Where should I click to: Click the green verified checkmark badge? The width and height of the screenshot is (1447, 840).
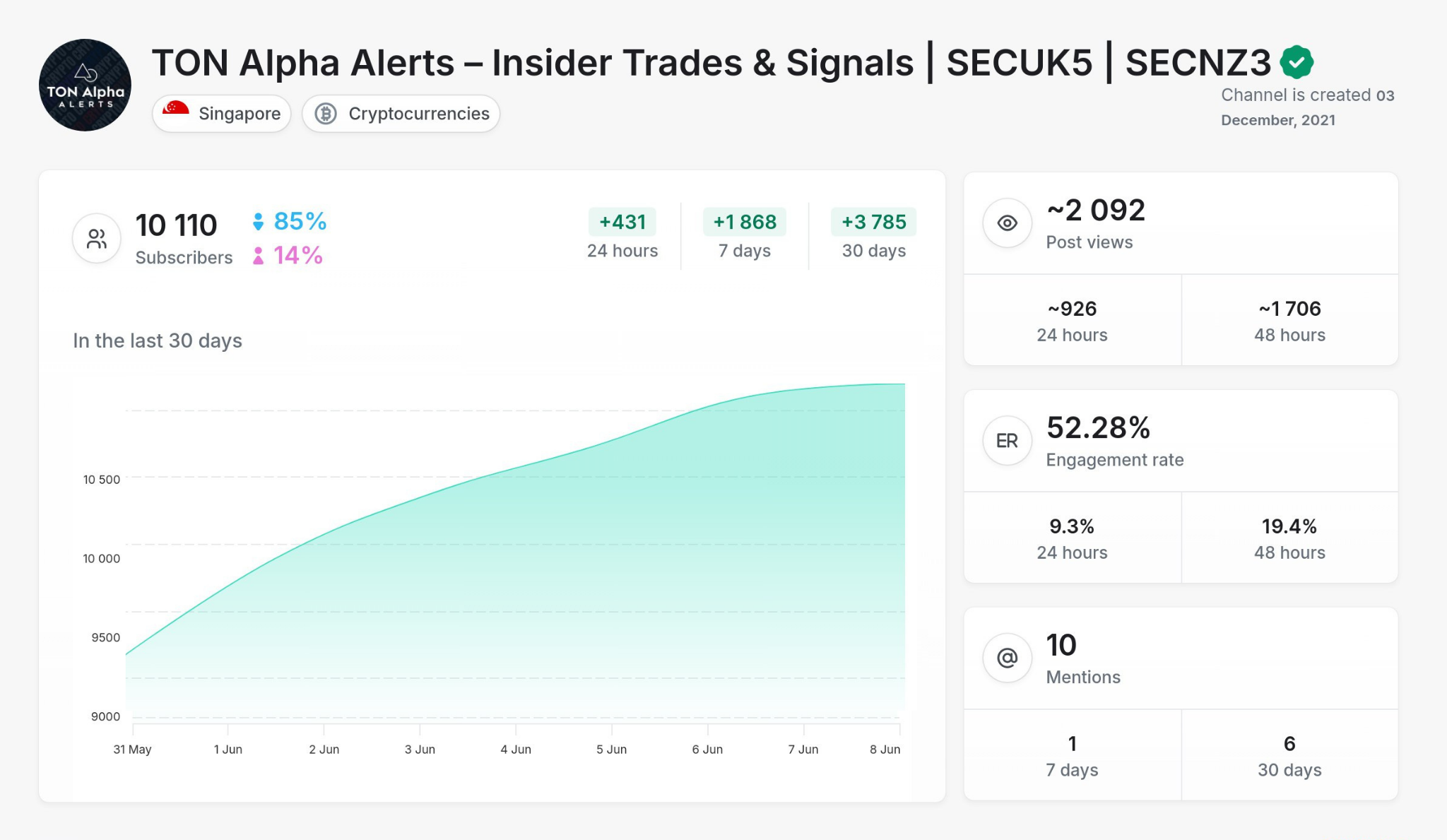point(1297,62)
